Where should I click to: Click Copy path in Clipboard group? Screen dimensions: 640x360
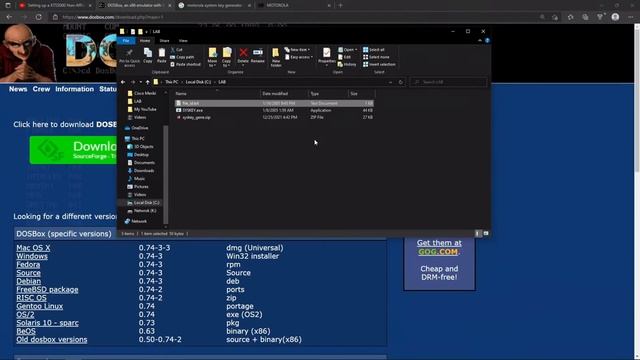(182, 57)
